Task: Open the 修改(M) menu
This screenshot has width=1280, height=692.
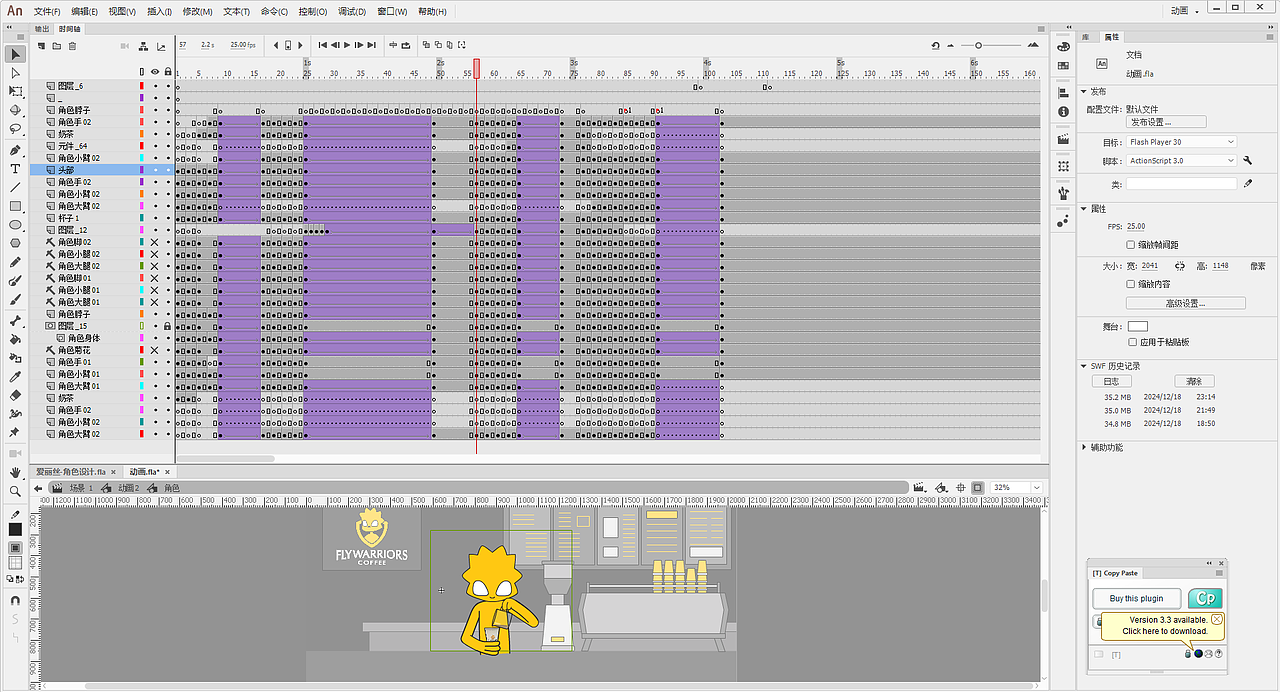Action: point(197,11)
